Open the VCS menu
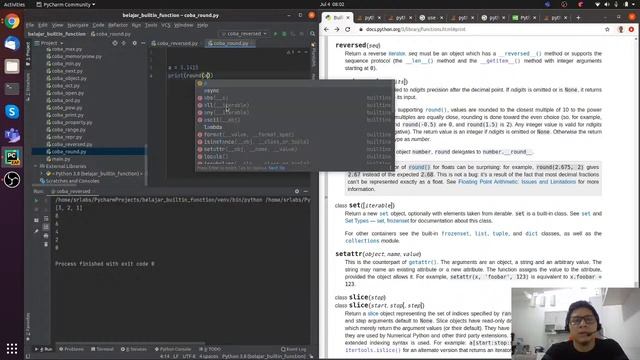The image size is (640, 360). 165,25
